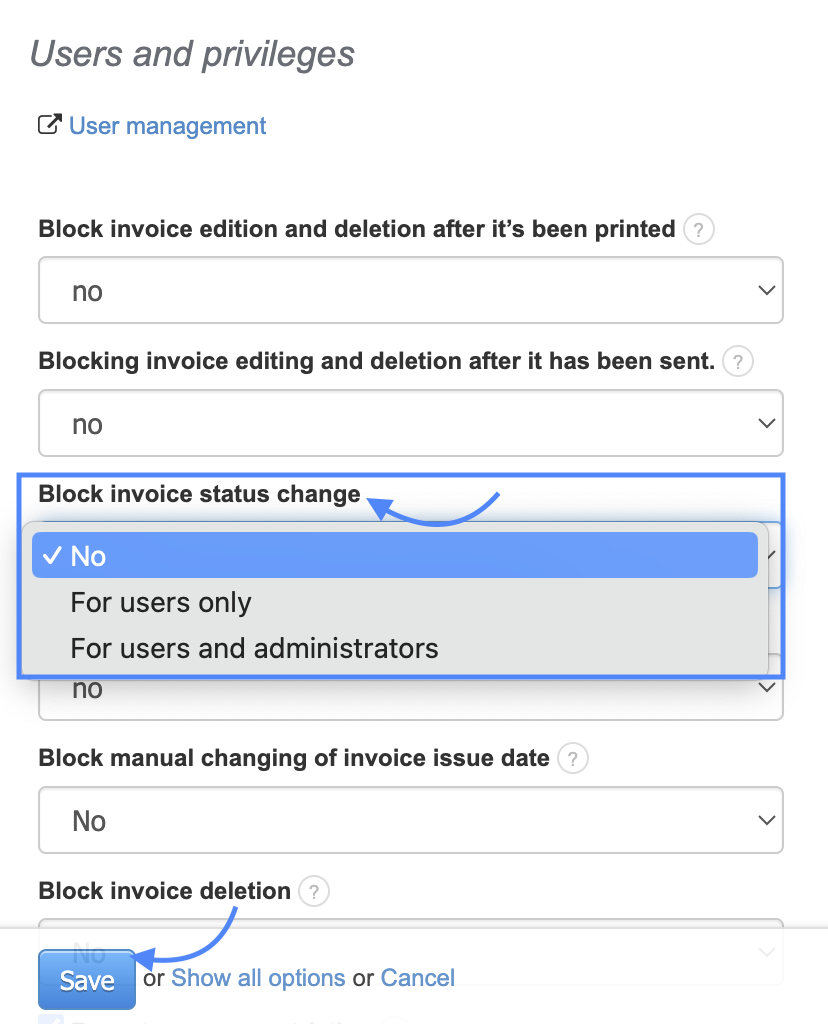Click the external link icon beside User management
Screen dimensions: 828x1024
coord(49,126)
